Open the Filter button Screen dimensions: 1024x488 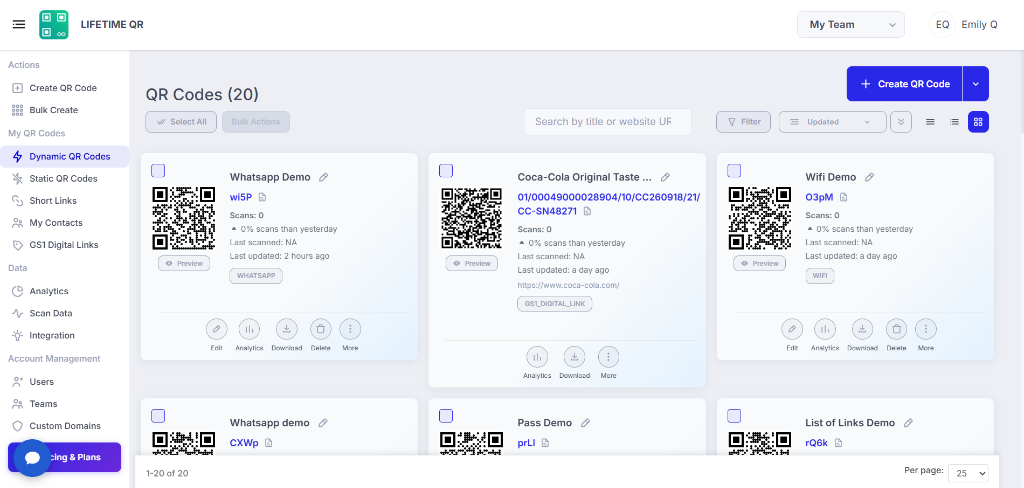(743, 122)
